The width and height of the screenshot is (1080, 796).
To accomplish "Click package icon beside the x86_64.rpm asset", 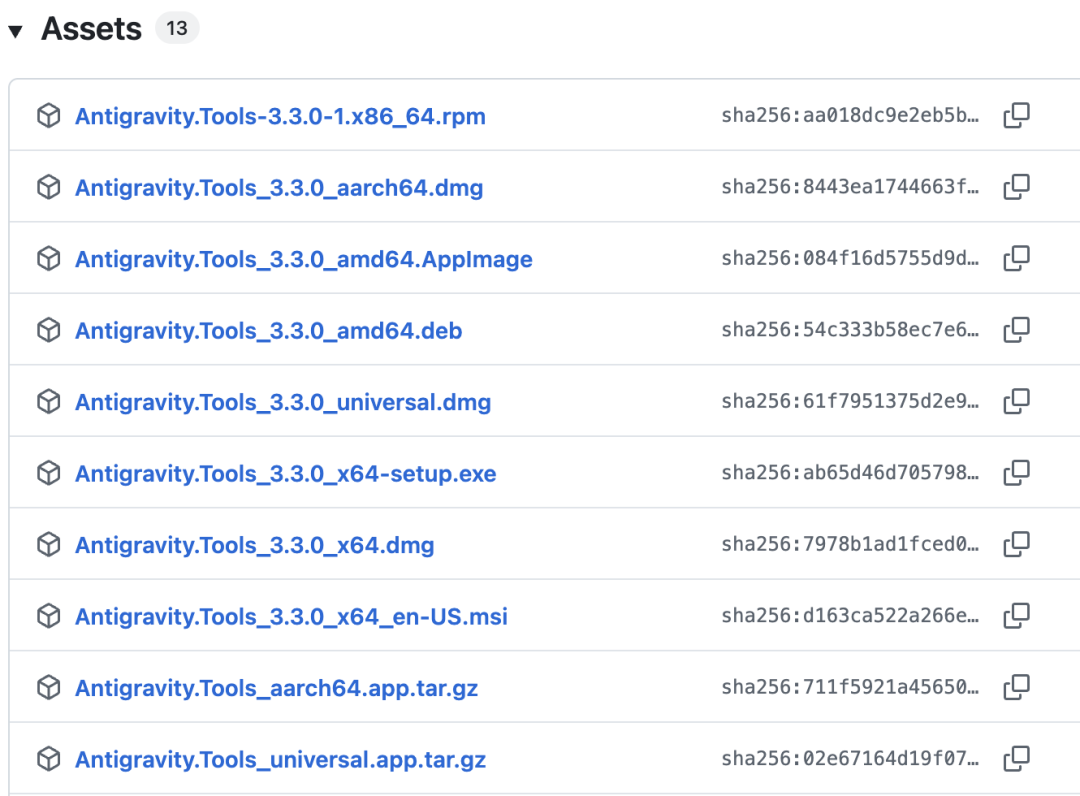I will (x=48, y=116).
